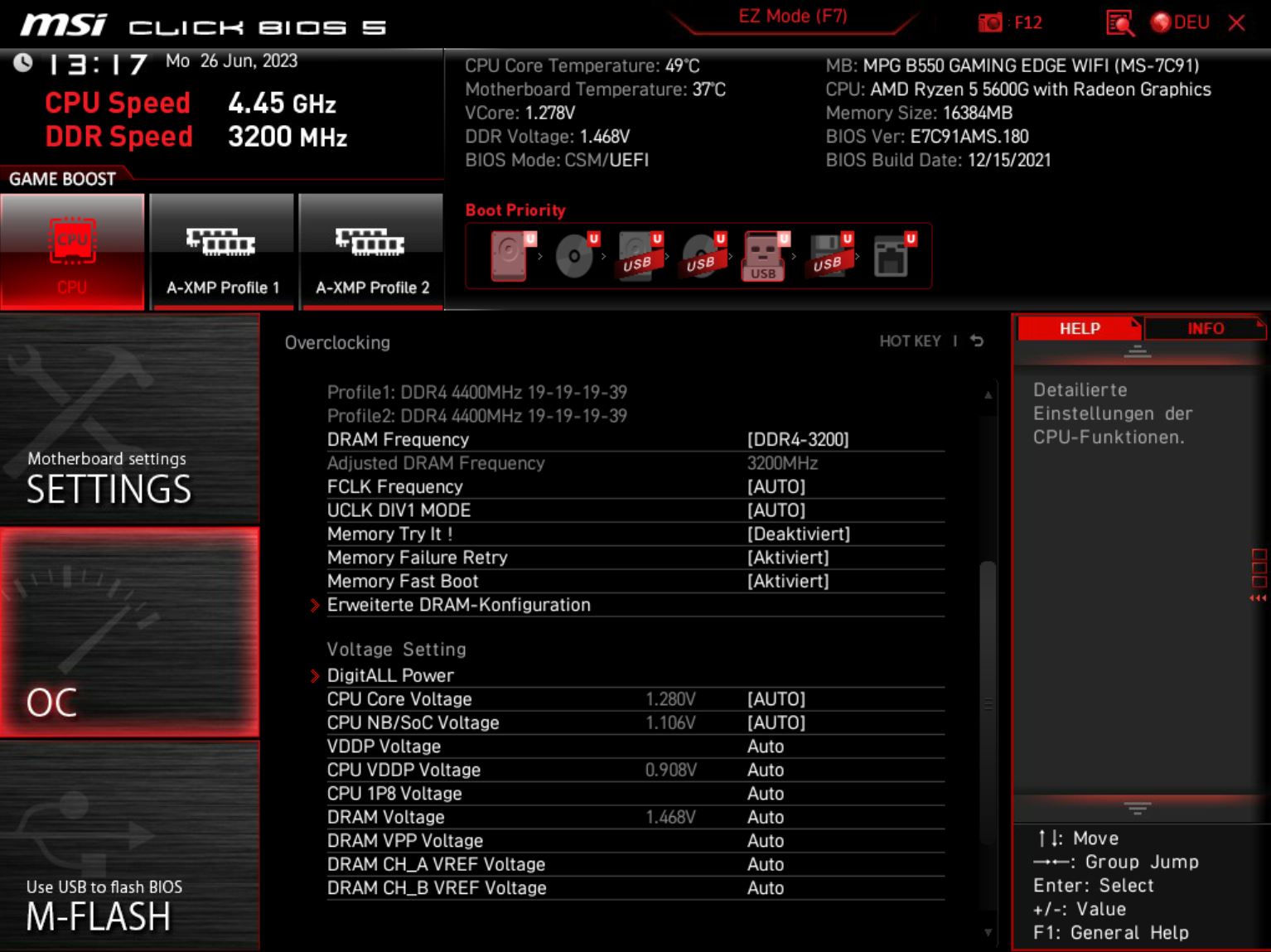This screenshot has height=952, width=1271.
Task: Click the CPU VDDP Voltage Auto value
Action: coord(766,770)
